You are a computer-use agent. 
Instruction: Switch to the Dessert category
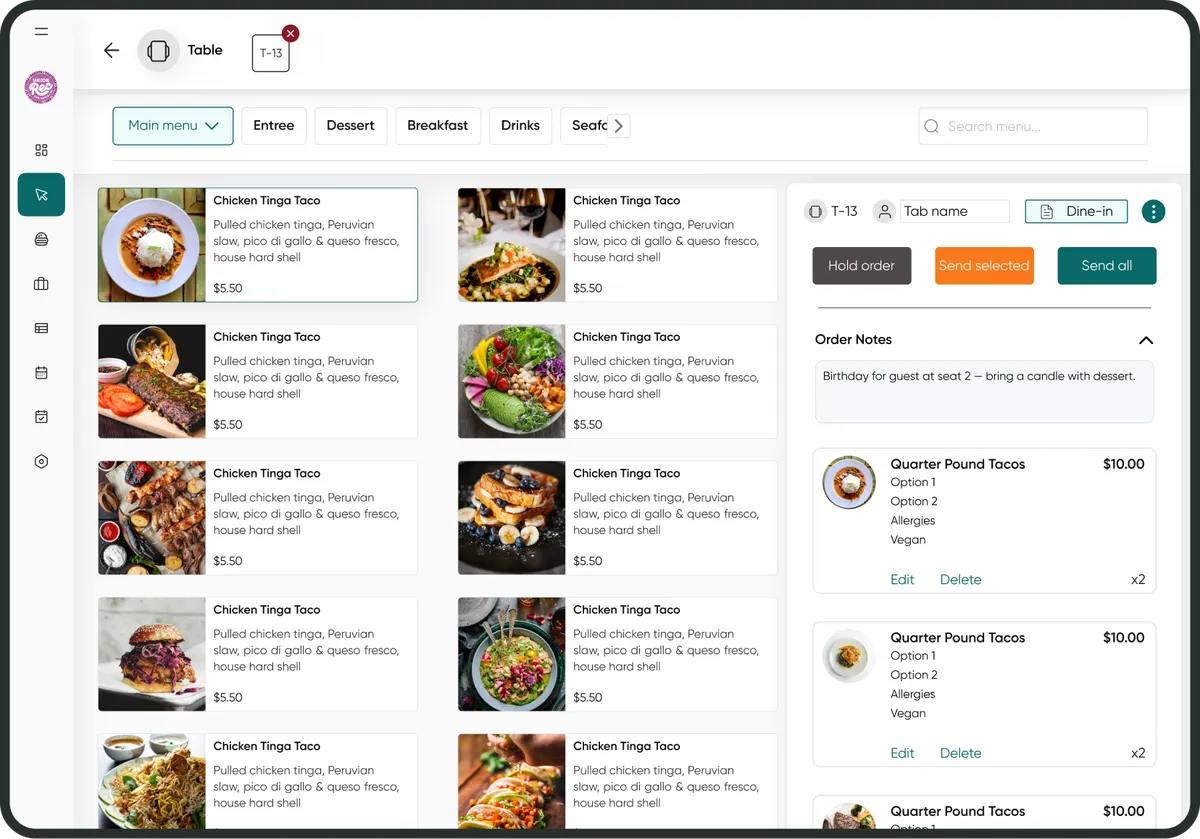pos(351,126)
